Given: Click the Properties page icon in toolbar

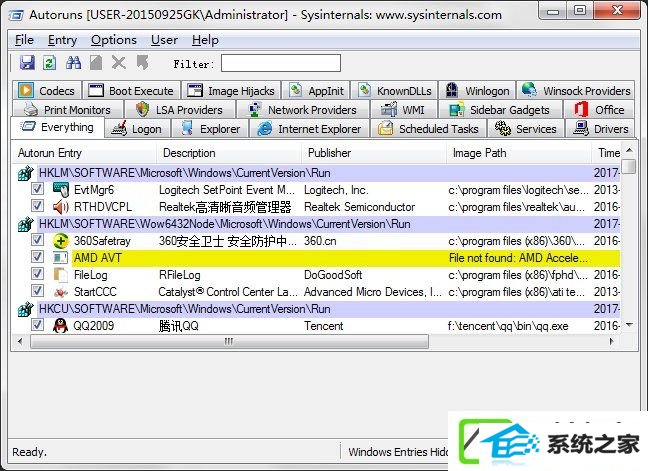Looking at the screenshot, I should click(96, 63).
